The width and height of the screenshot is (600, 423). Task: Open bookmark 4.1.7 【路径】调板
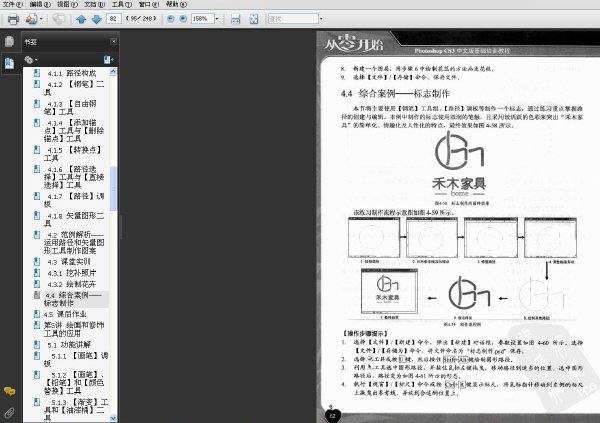(x=74, y=200)
